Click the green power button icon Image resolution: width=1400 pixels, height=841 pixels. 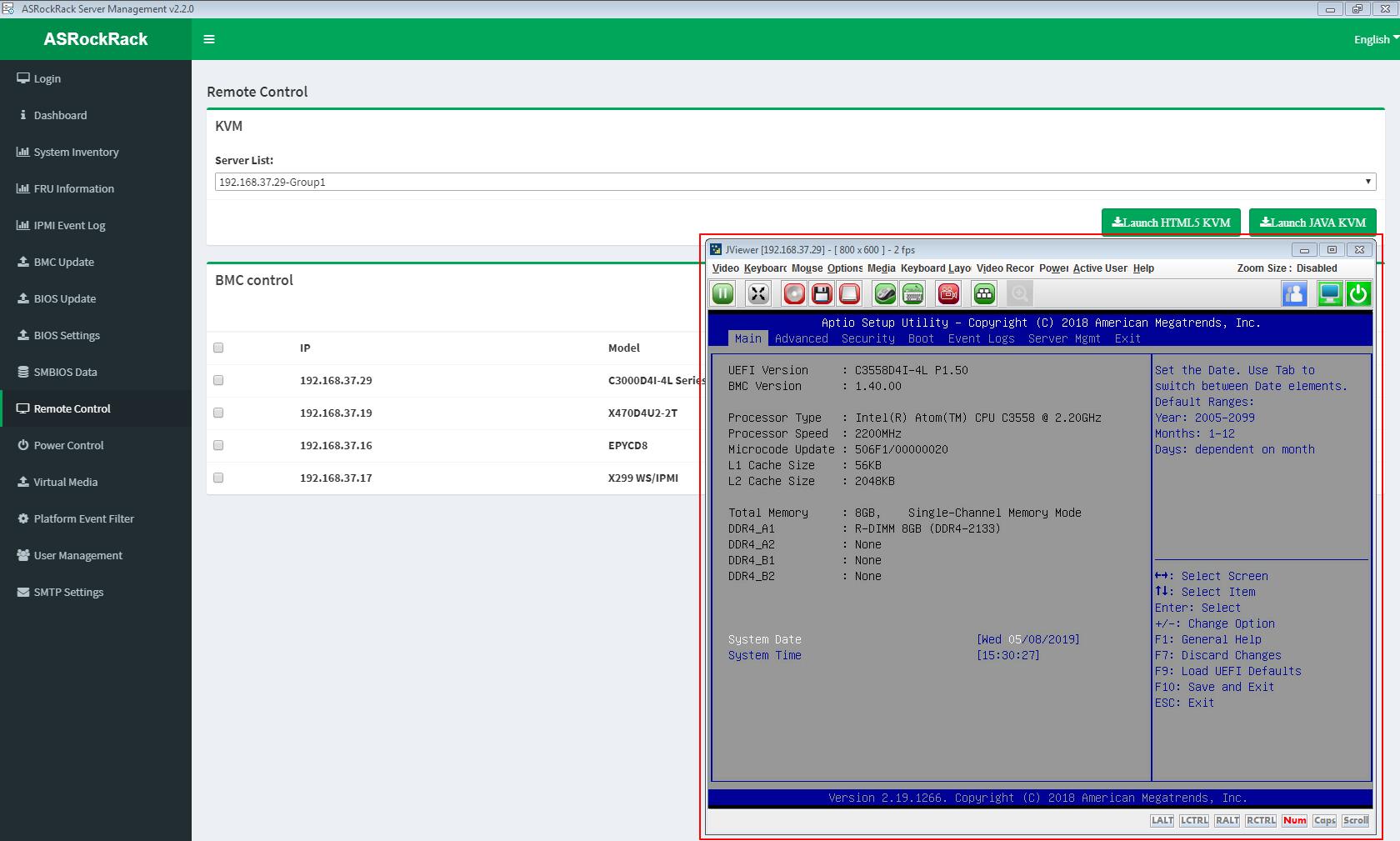[x=1358, y=293]
